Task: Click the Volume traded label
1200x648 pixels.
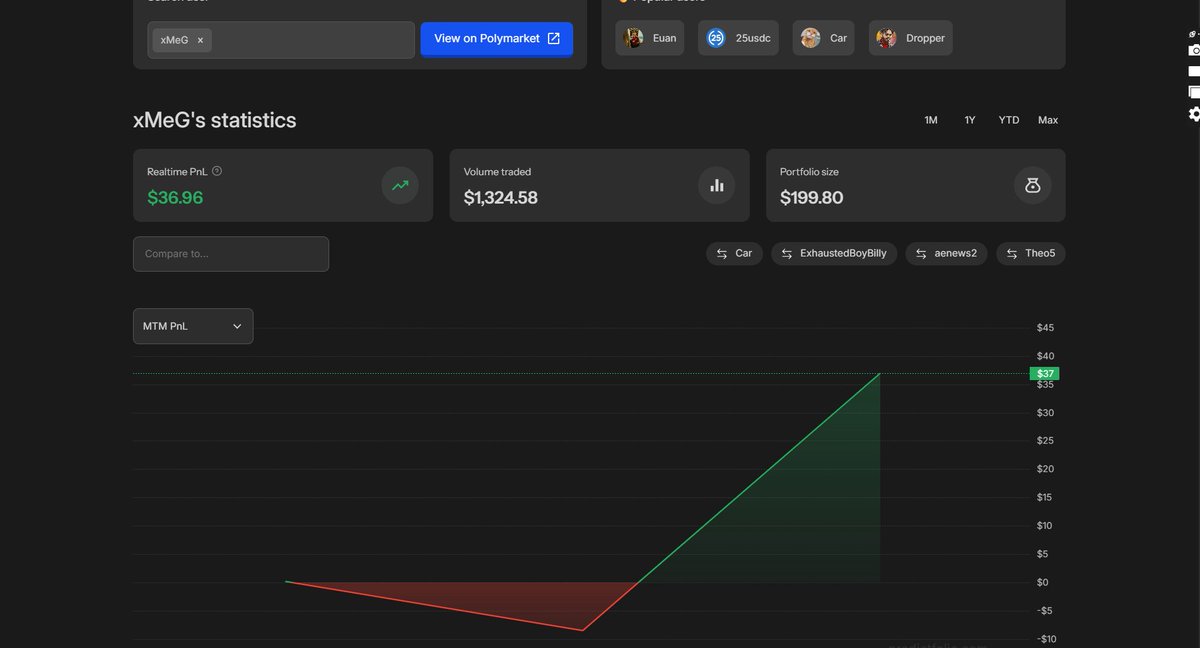Action: pyautogui.click(x=497, y=172)
